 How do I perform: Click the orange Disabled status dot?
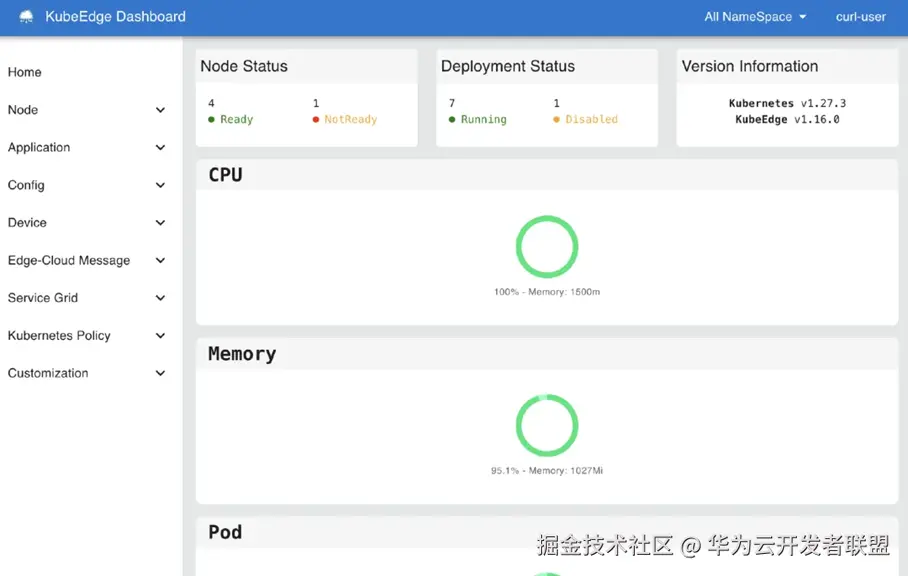[x=556, y=120]
